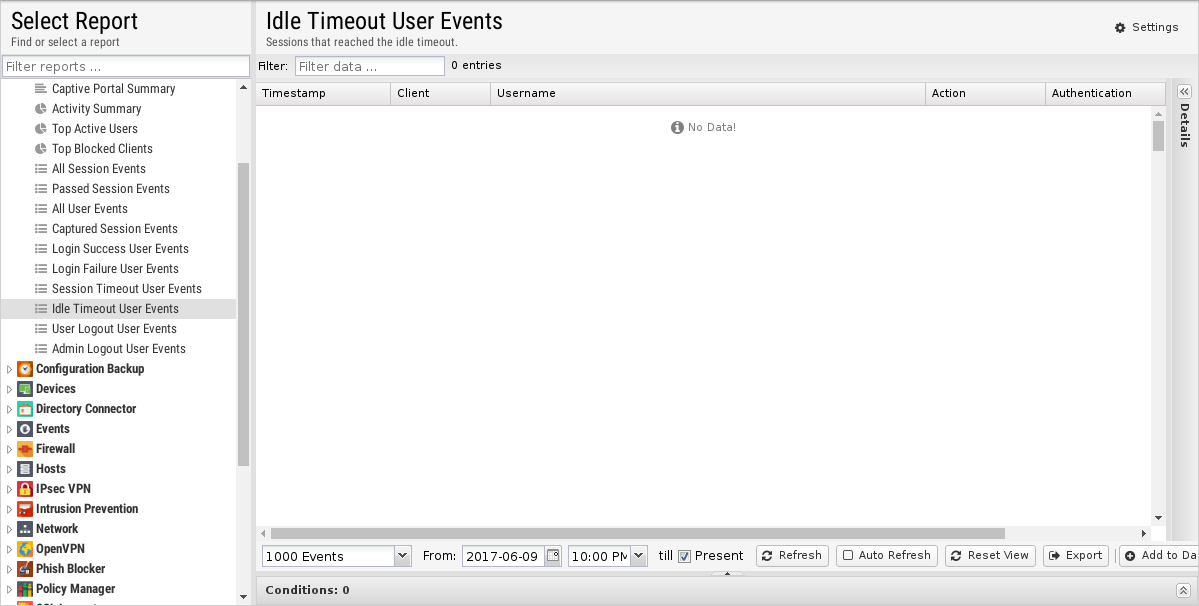Expand the Devices tree node
This screenshot has height=606, width=1199.
pyautogui.click(x=9, y=389)
